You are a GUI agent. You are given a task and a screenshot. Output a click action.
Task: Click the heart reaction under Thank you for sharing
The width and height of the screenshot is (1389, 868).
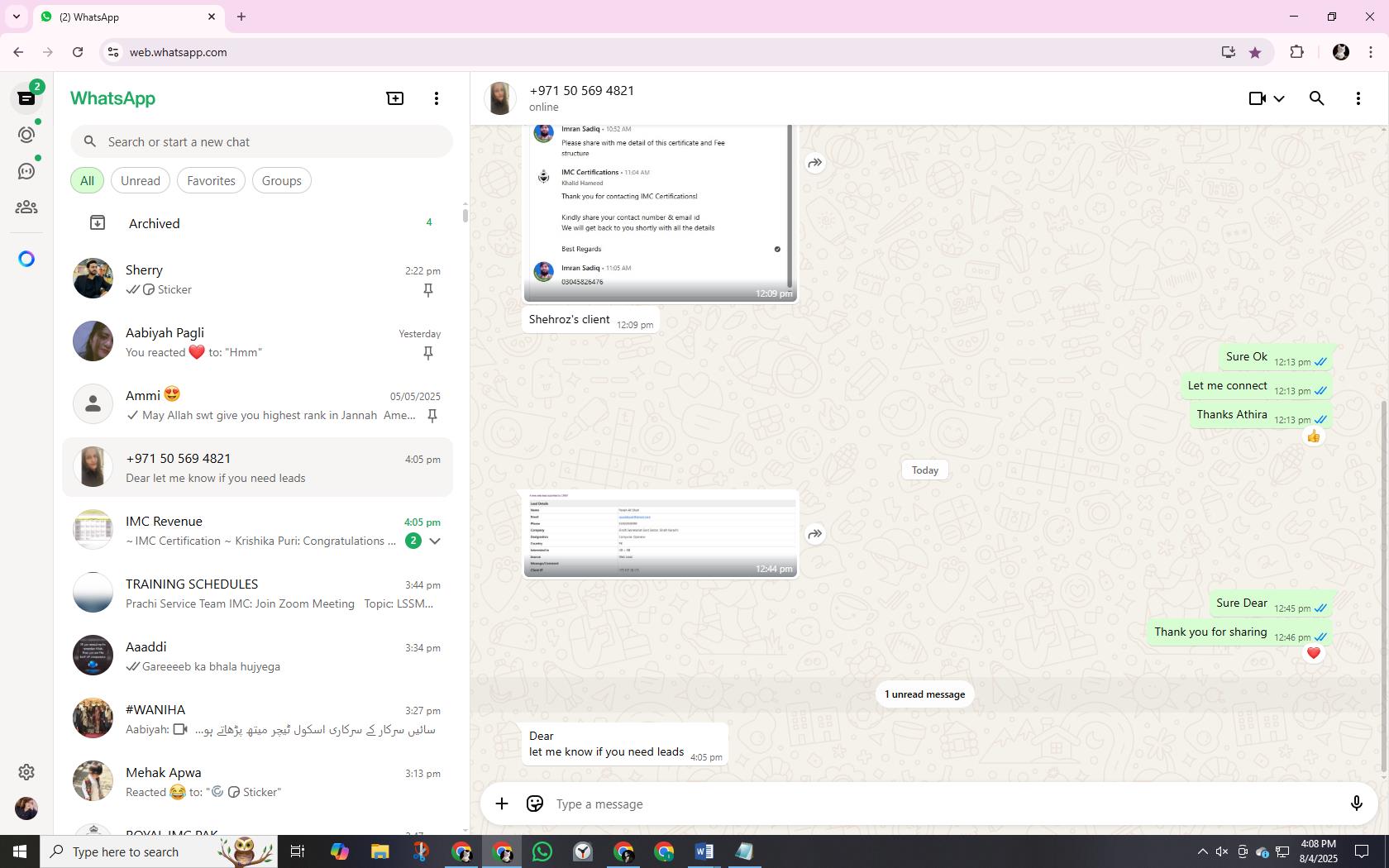(x=1314, y=654)
